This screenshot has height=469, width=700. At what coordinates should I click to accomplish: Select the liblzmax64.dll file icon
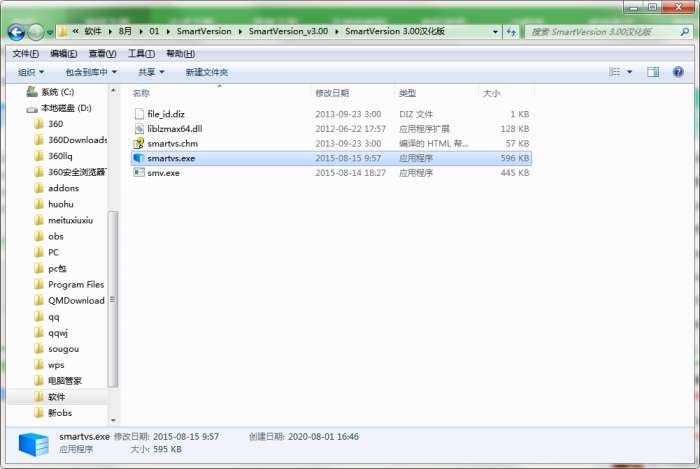[139, 129]
